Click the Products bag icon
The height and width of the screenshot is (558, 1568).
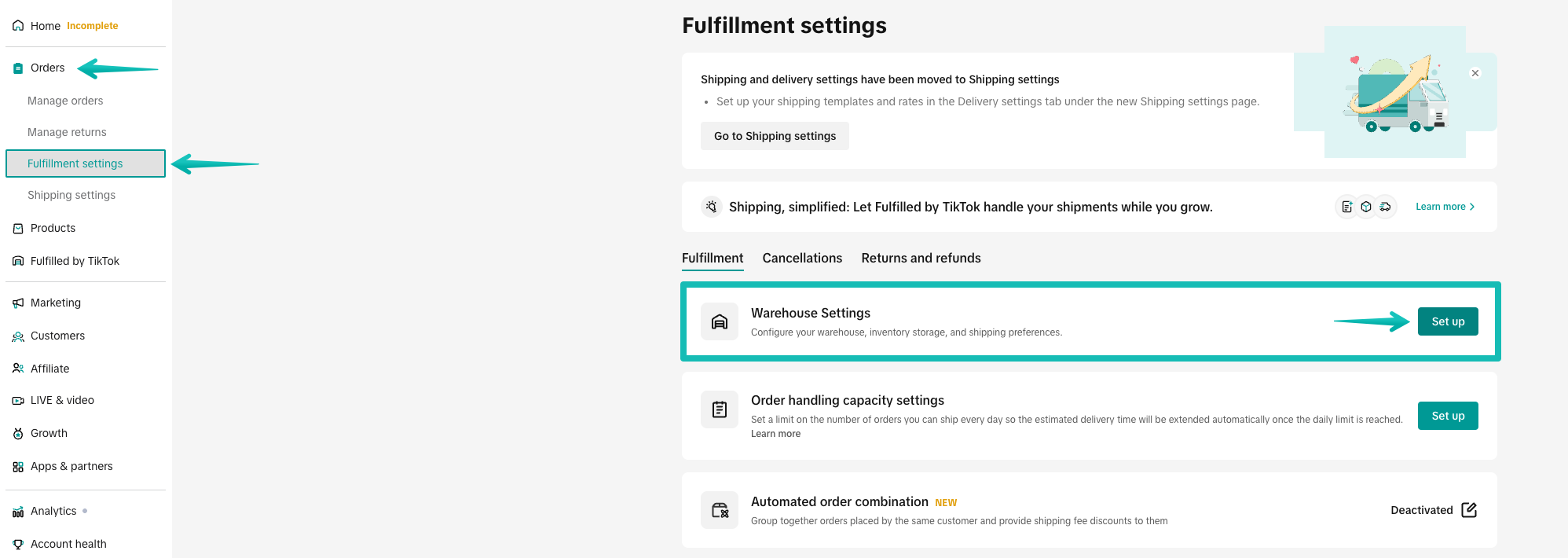point(18,229)
